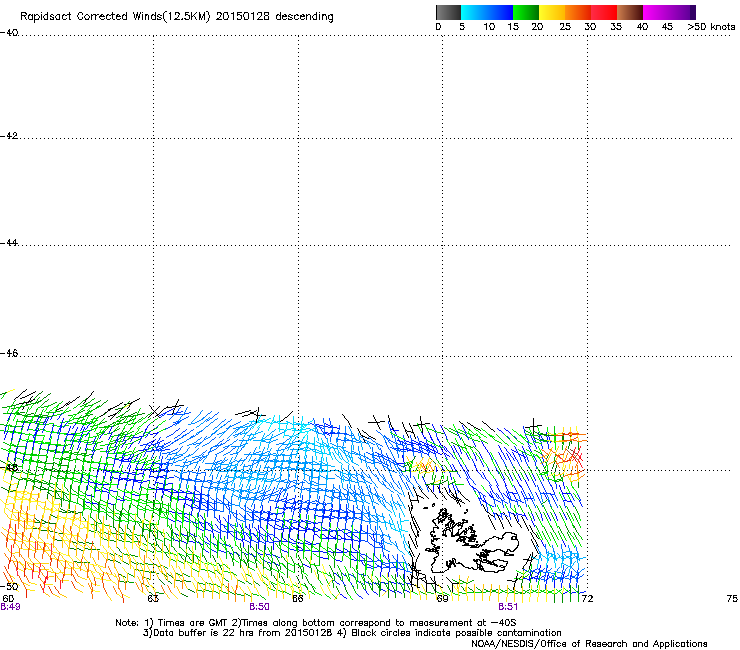Click the gray 0–5 knots color segment
Viewport: 740px width, 650px height.
(448, 12)
